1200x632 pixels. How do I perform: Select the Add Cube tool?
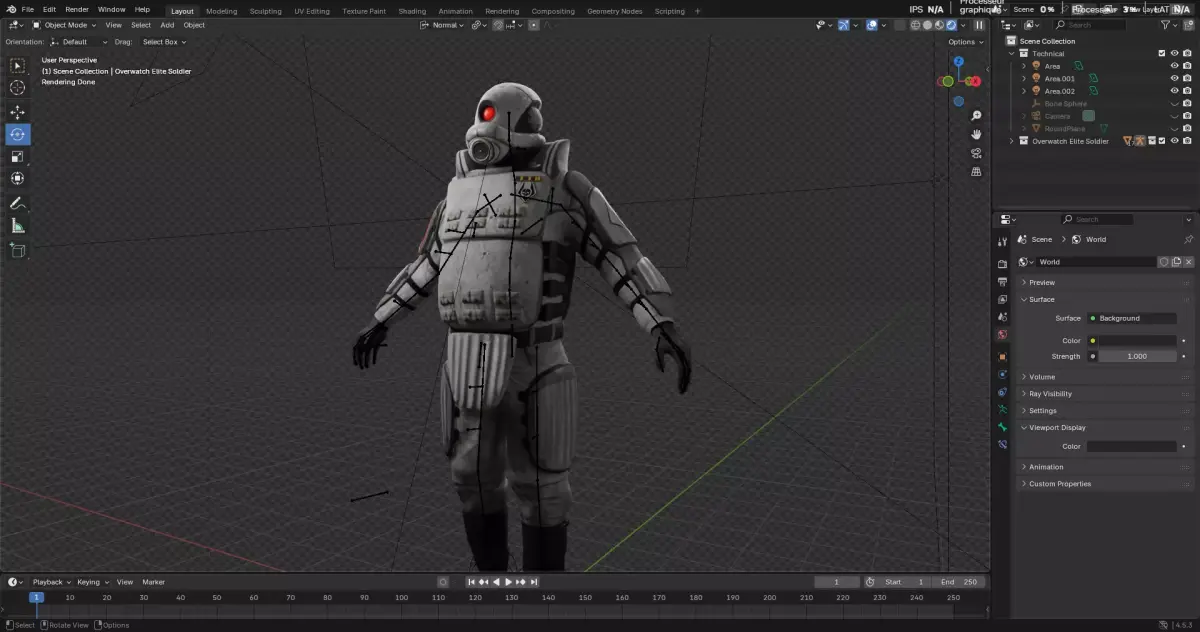[18, 250]
